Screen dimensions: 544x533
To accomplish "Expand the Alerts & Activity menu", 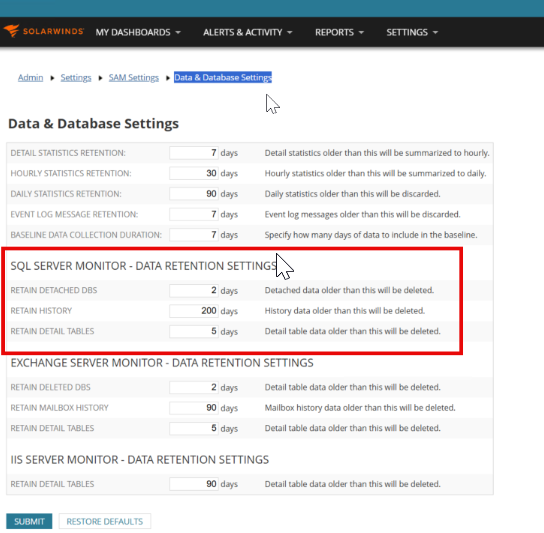I will click(248, 32).
